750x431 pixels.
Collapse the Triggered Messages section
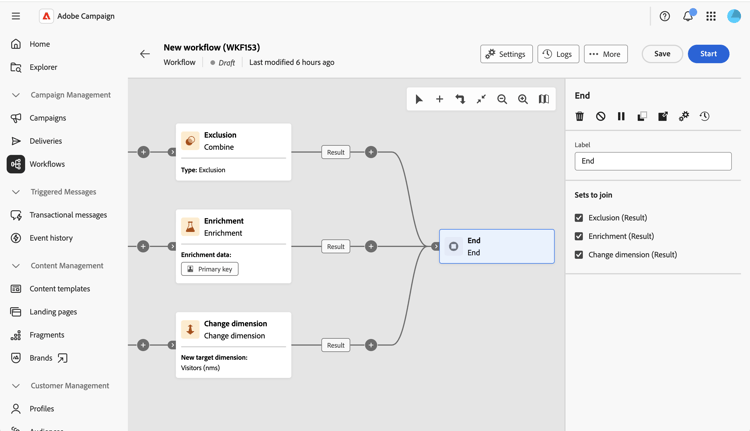[x=16, y=192]
